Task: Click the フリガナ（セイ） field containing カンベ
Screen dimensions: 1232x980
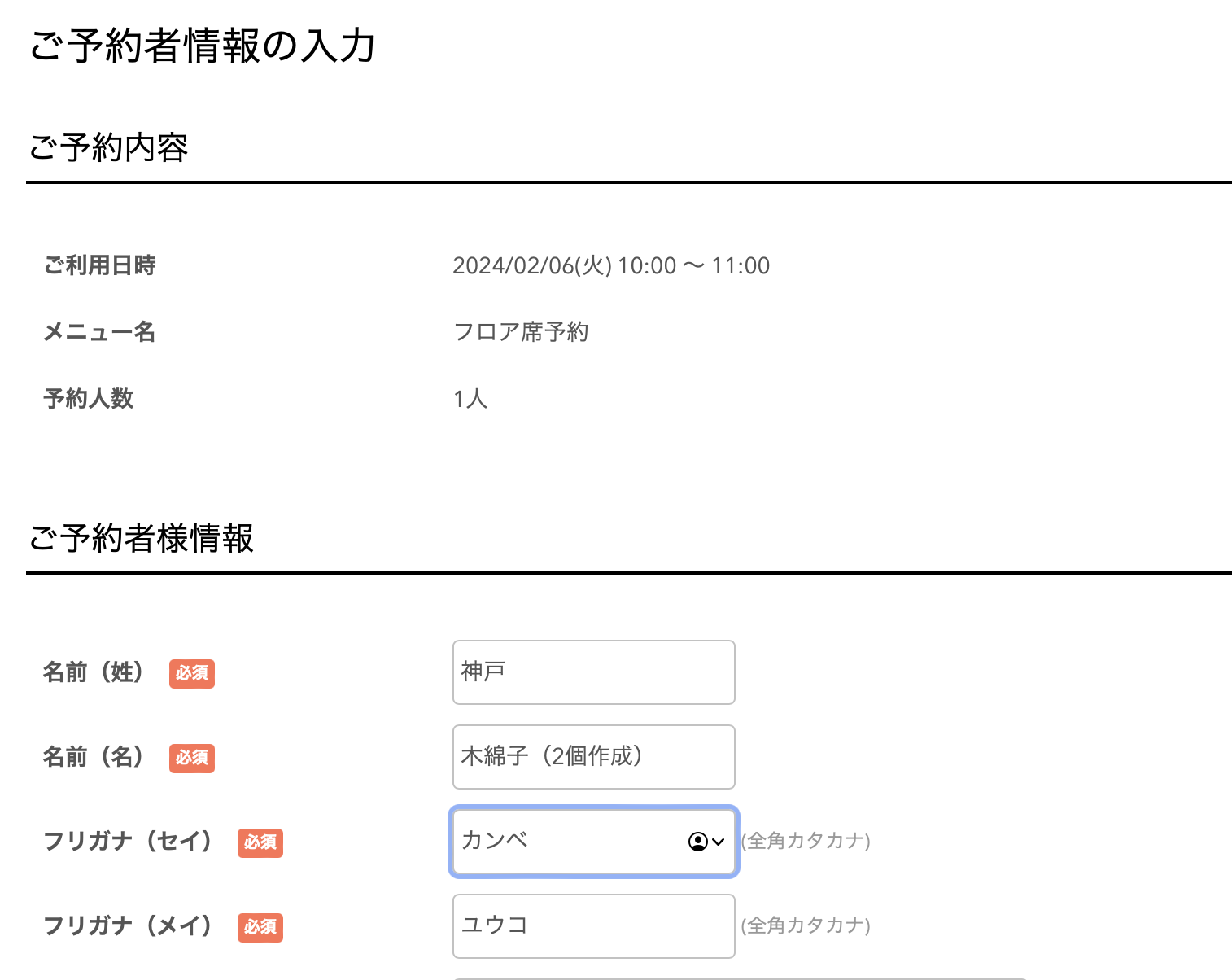Action: click(x=594, y=842)
